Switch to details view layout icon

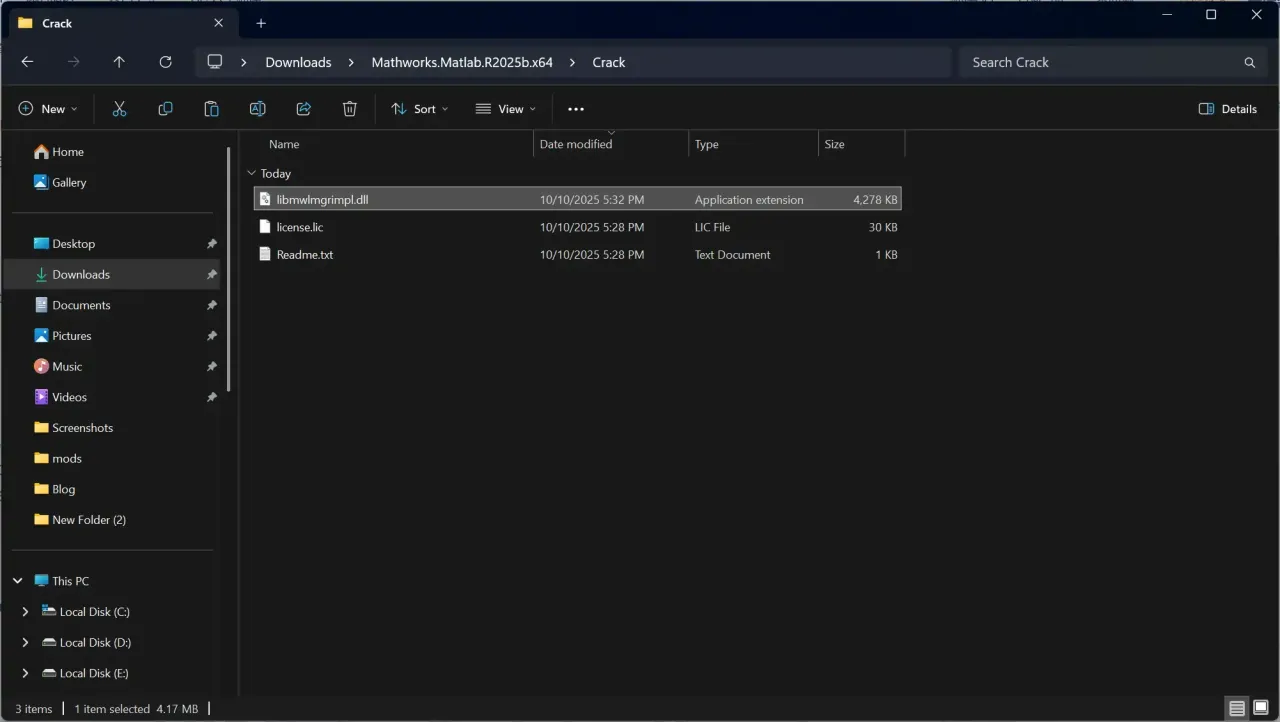[1237, 709]
